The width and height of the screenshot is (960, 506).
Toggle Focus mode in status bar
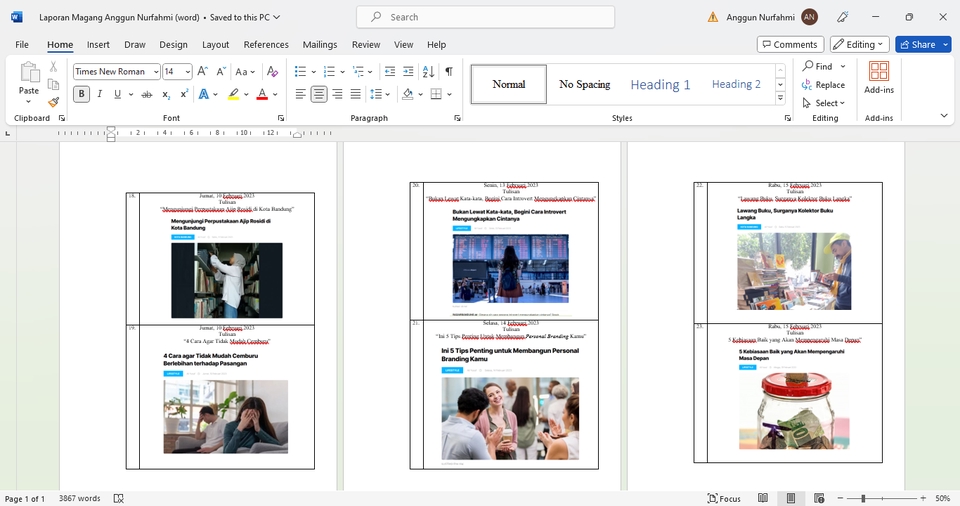[724, 499]
